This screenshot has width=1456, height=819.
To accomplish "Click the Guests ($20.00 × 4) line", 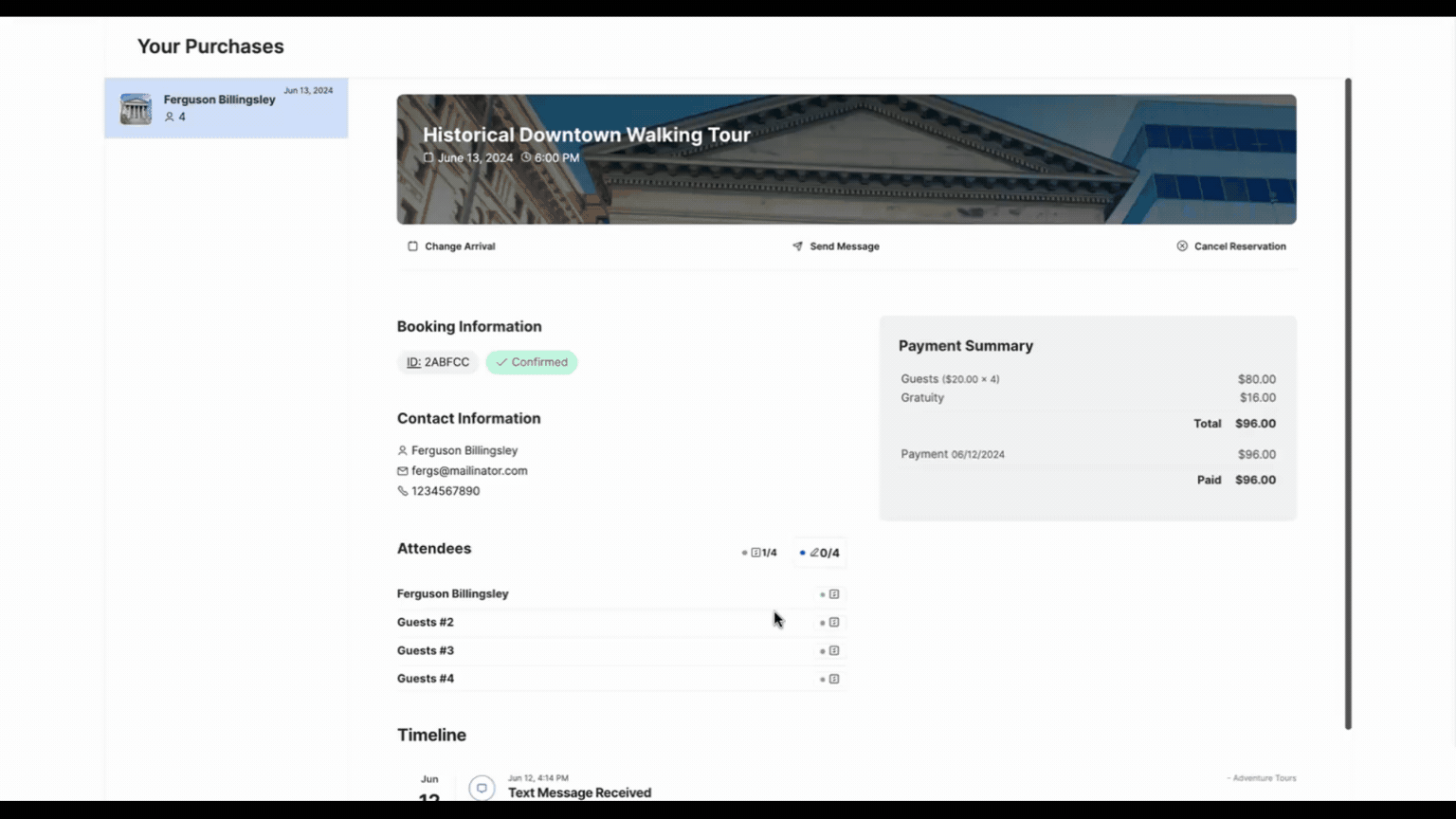I will 1088,379.
